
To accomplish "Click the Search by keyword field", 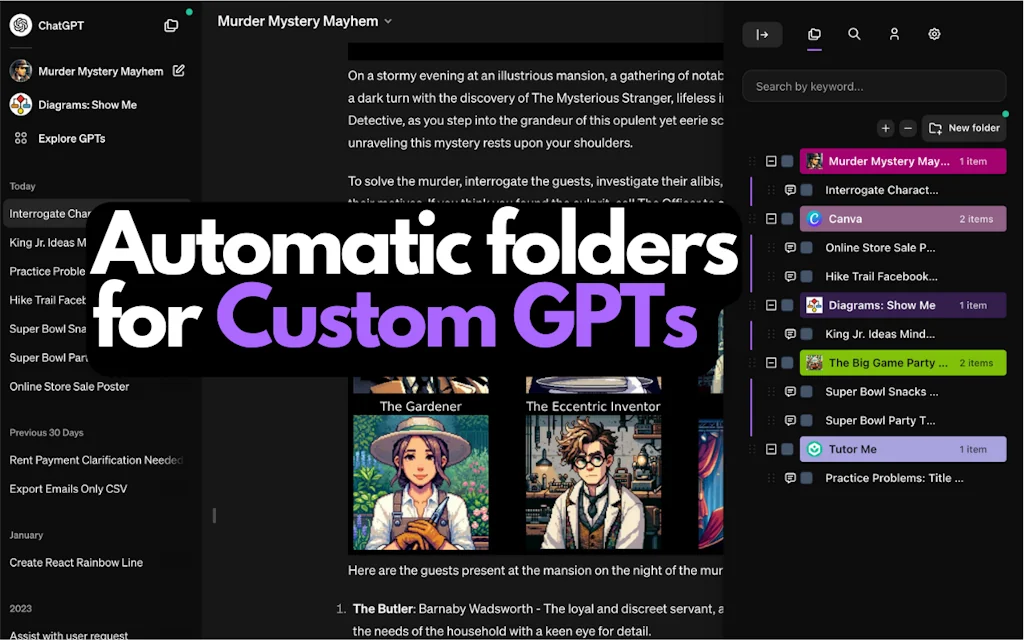I will tap(873, 86).
